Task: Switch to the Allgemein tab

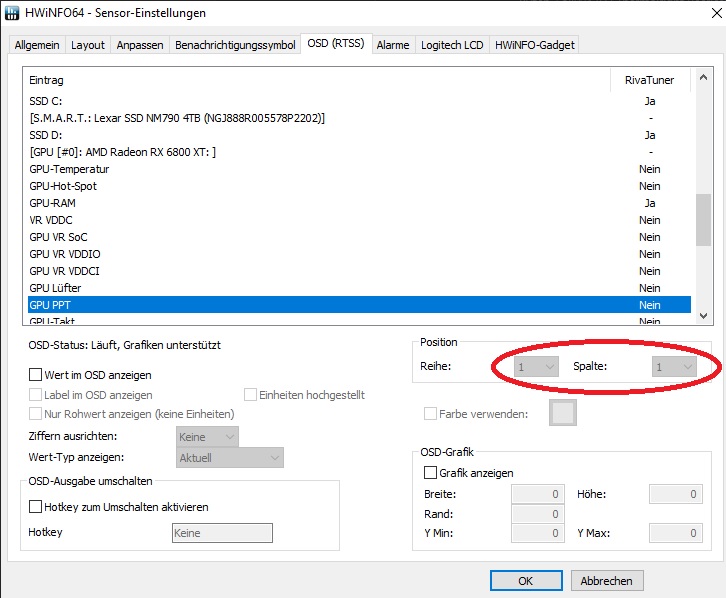Action: 37,45
